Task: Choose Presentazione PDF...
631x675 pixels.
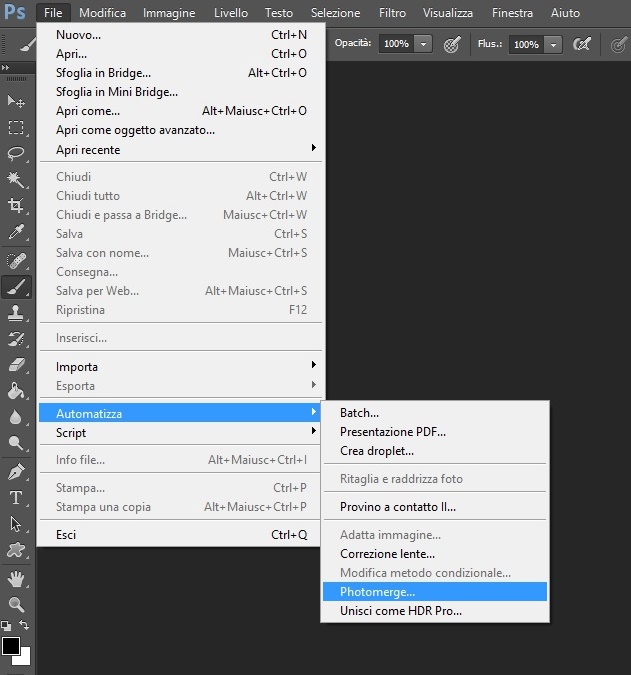Action: 435,432
